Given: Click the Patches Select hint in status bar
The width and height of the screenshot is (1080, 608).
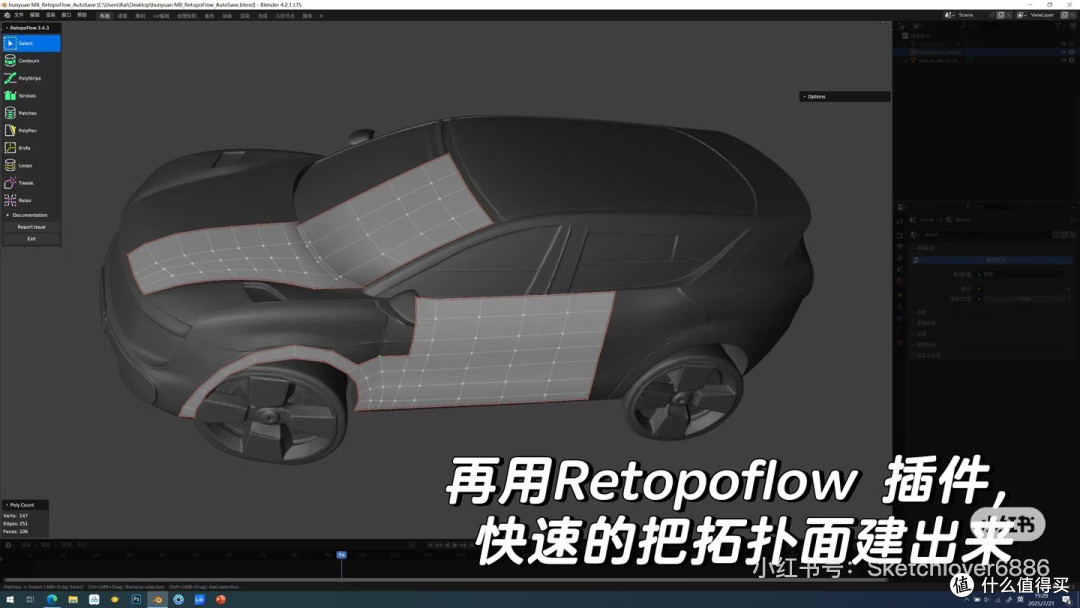Looking at the screenshot, I should click(x=43, y=587).
